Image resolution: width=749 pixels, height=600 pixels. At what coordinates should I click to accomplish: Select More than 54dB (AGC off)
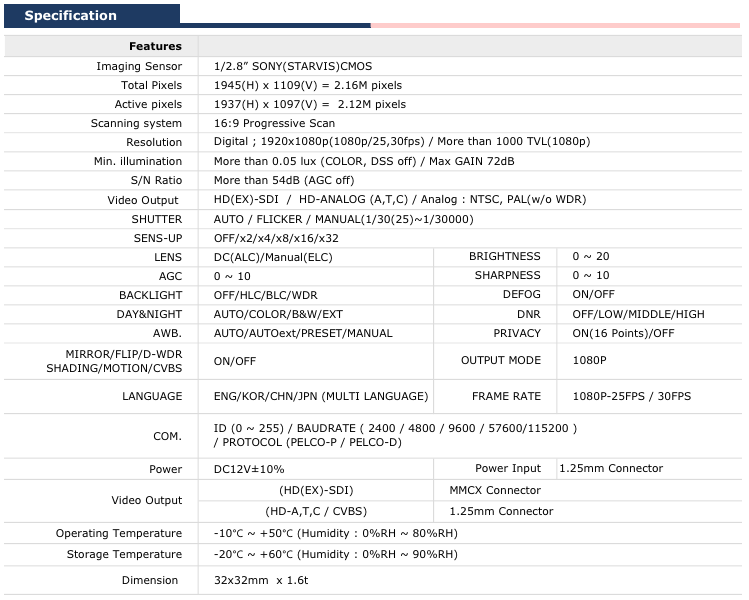[284, 181]
